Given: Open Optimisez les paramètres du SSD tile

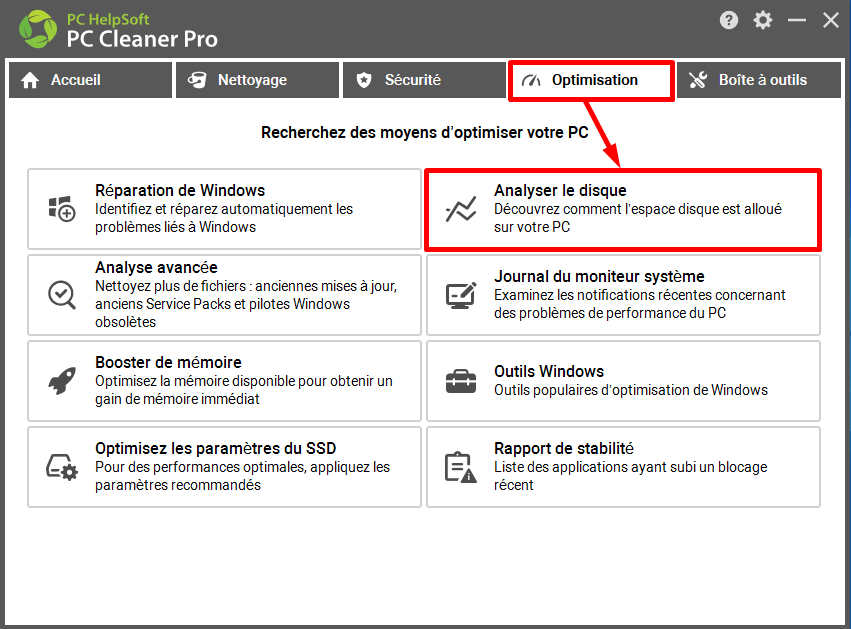Looking at the screenshot, I should [x=225, y=467].
